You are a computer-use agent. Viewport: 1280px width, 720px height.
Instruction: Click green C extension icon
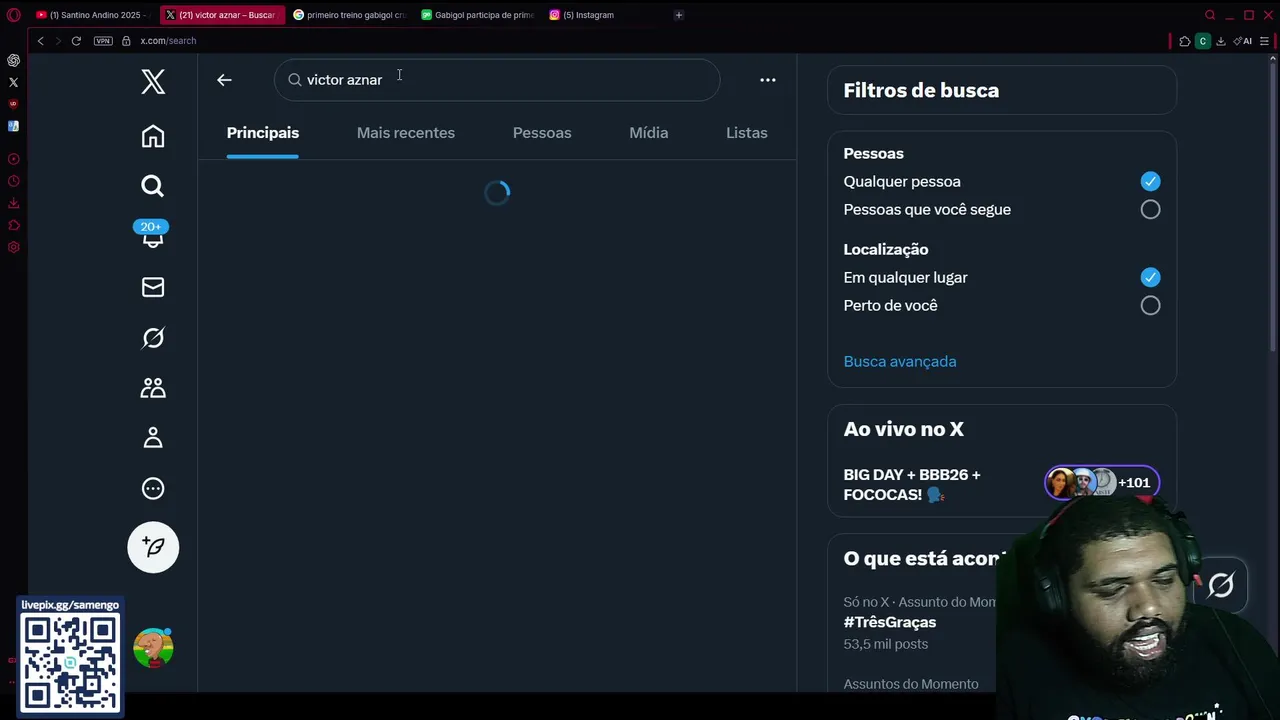coord(1203,41)
